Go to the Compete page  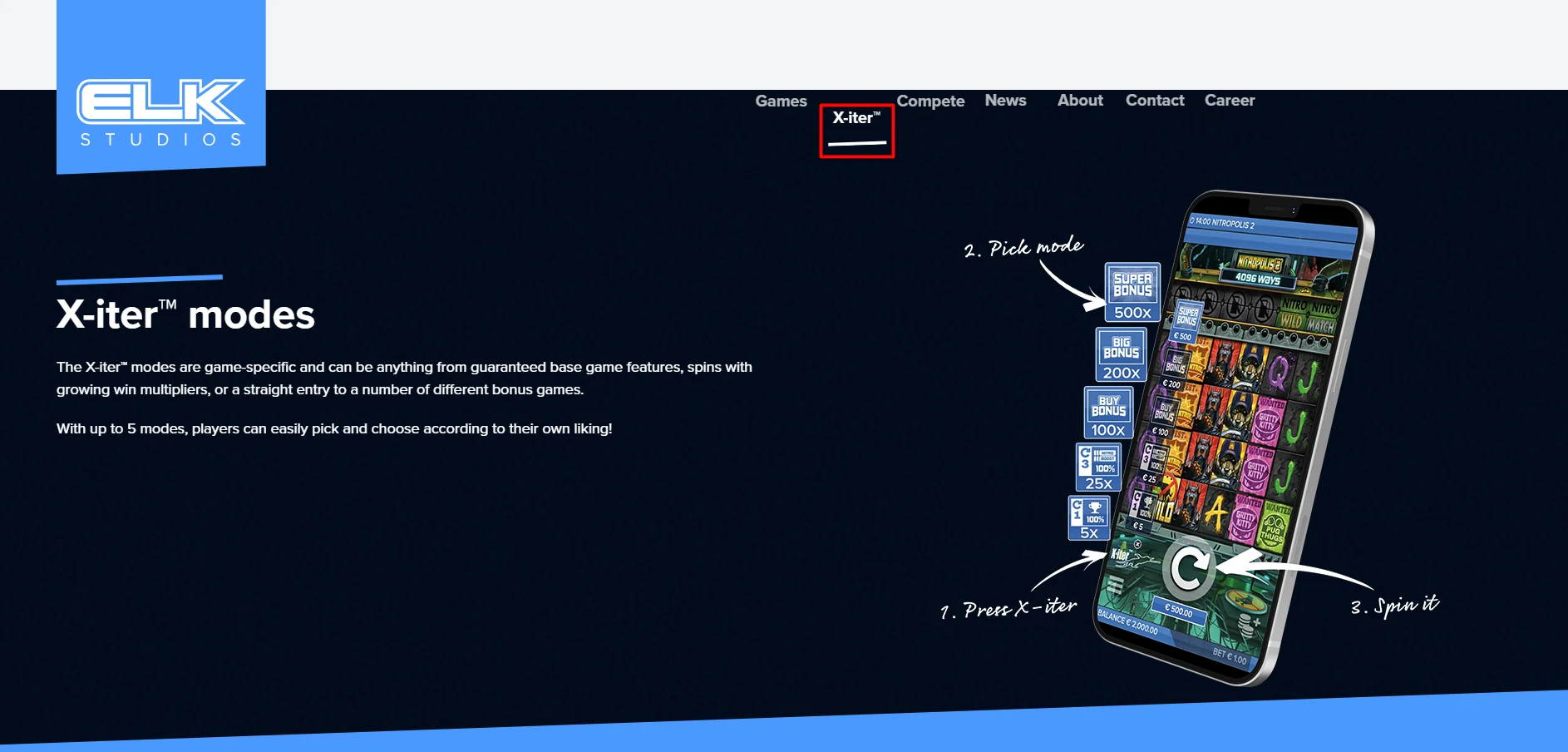point(930,101)
